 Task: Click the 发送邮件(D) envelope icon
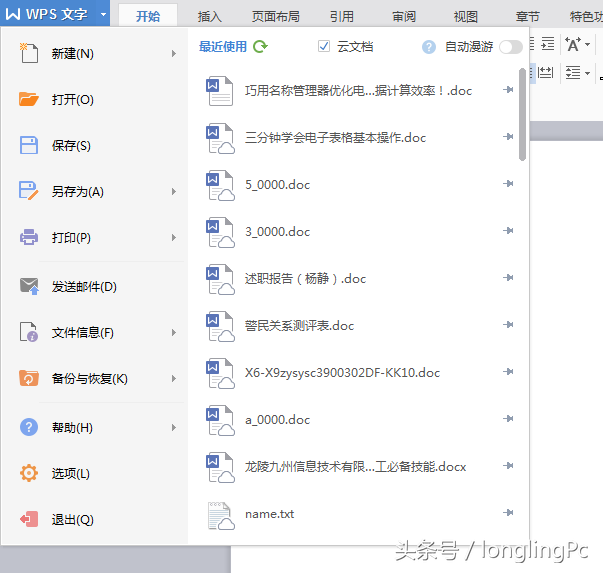pos(29,286)
